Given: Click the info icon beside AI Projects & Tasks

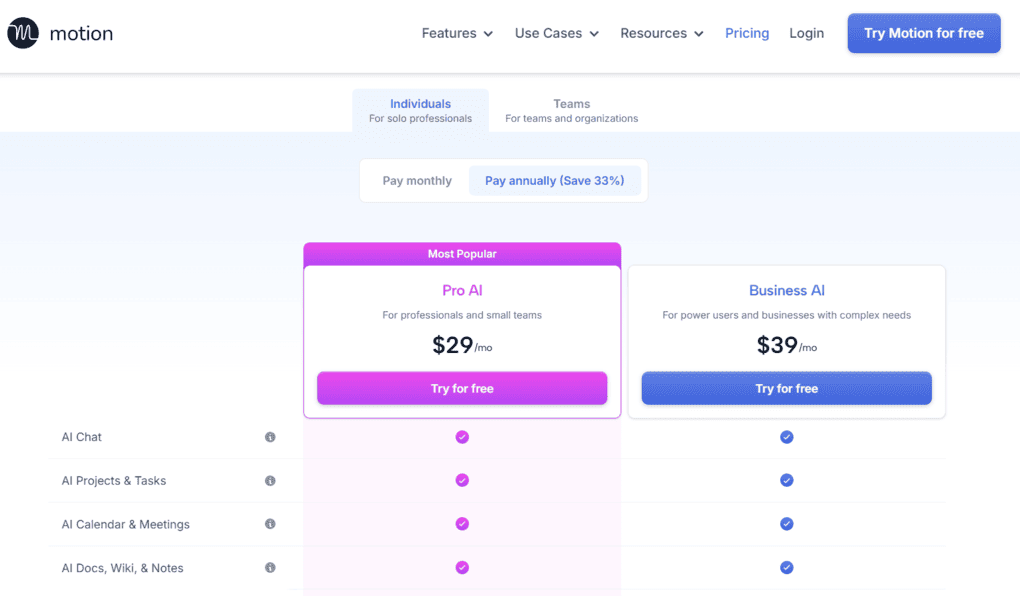Looking at the screenshot, I should tap(270, 480).
